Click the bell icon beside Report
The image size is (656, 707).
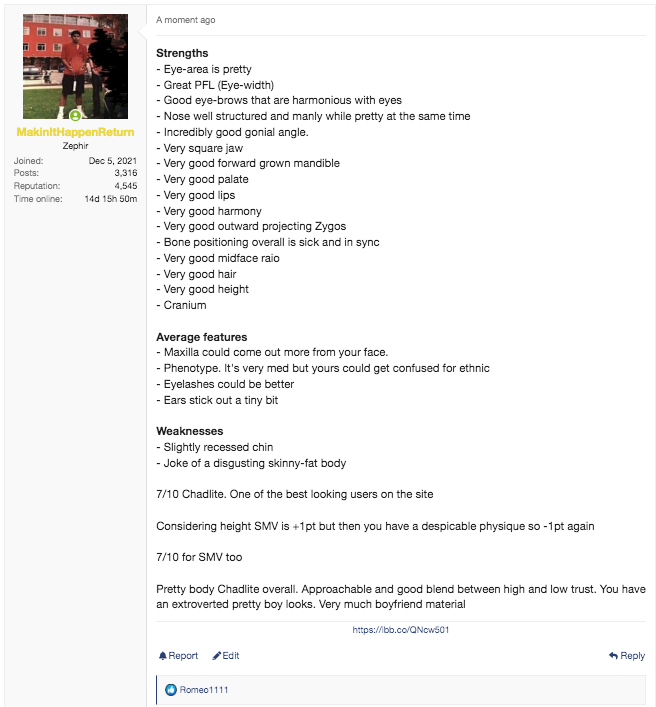click(163, 656)
